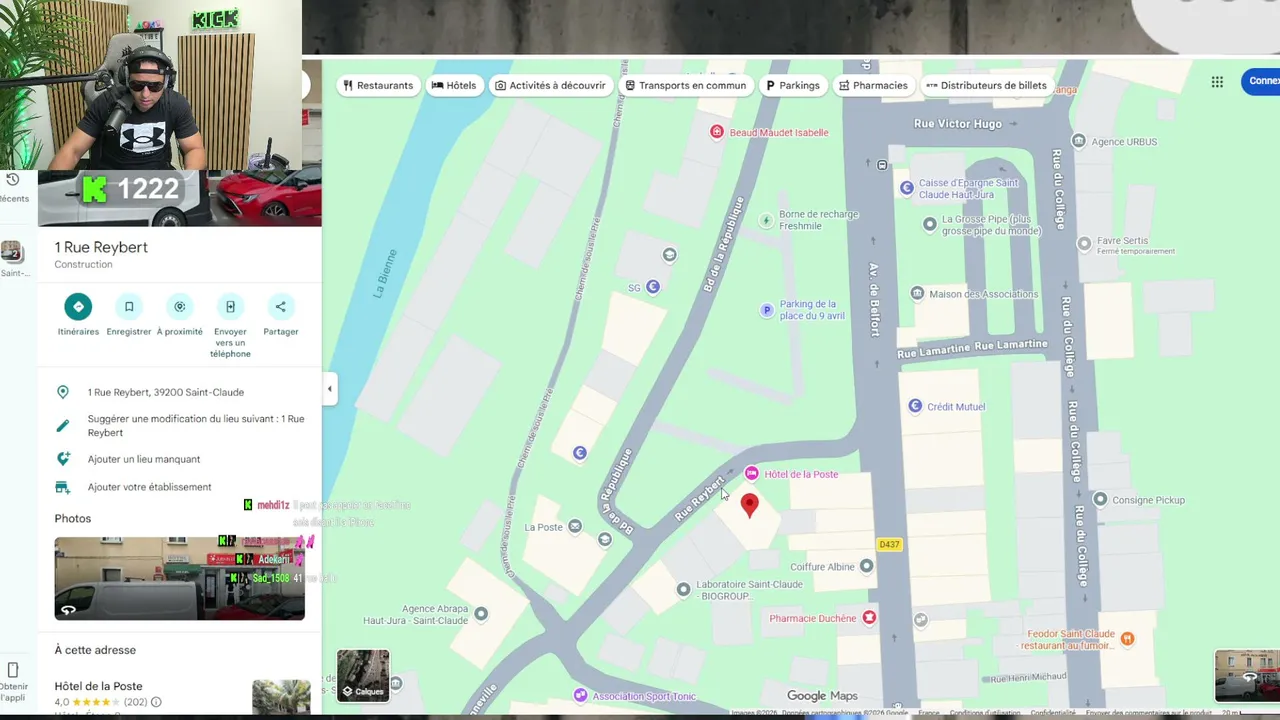Select Hôtel de la Poste map pin
This screenshot has width=1280, height=720.
pyautogui.click(x=751, y=473)
